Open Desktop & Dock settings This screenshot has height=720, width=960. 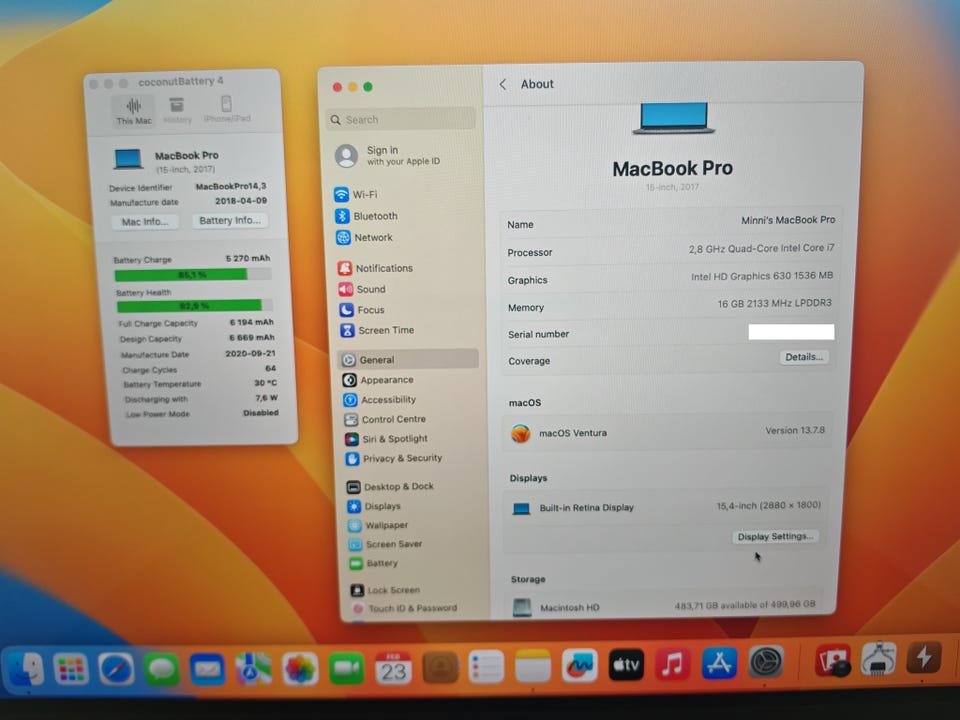pos(391,487)
